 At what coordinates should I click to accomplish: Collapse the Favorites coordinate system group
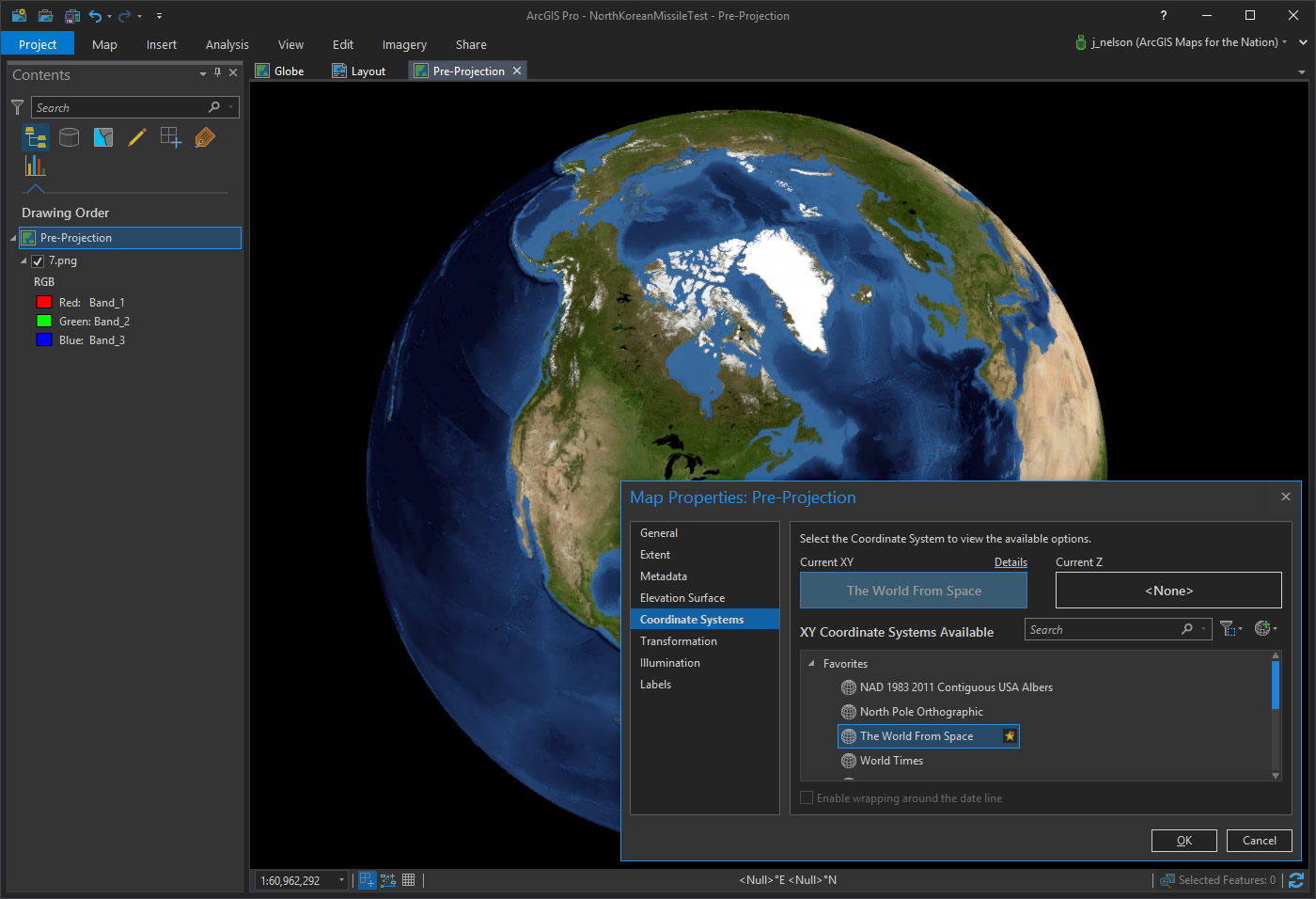tap(811, 664)
